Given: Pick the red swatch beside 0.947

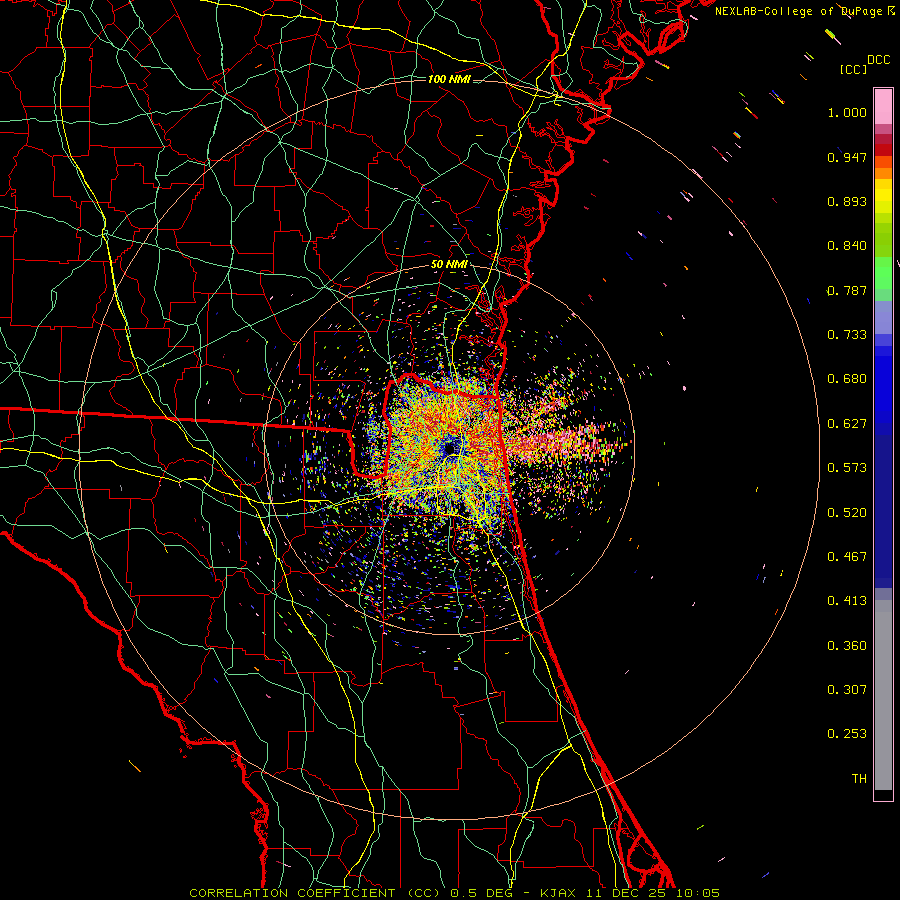Looking at the screenshot, I should pyautogui.click(x=883, y=150).
